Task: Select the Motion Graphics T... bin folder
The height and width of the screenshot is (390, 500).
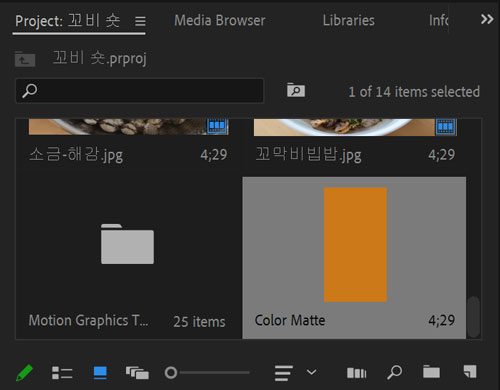Action: click(x=127, y=244)
